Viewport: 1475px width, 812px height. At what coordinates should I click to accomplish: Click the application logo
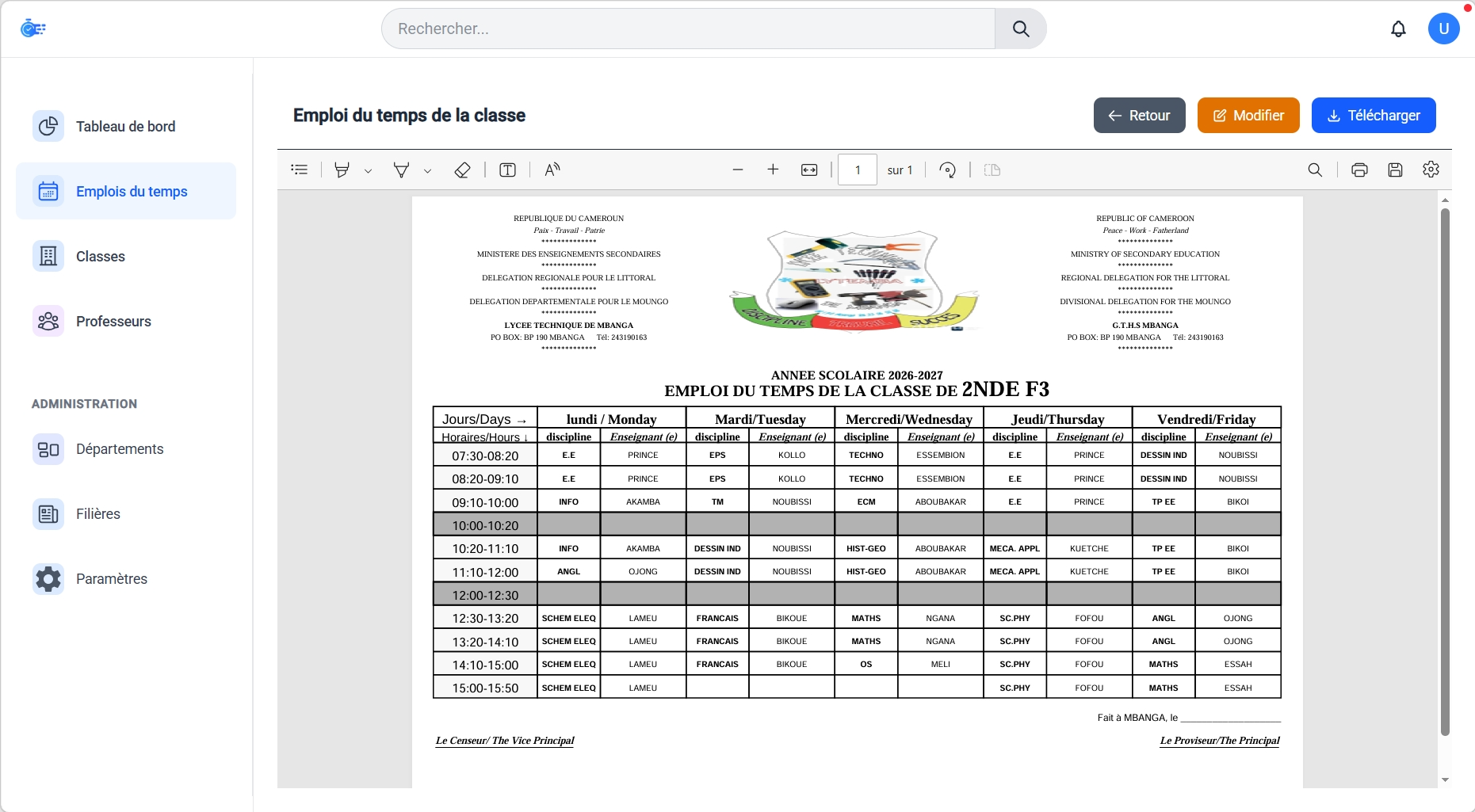point(33,29)
